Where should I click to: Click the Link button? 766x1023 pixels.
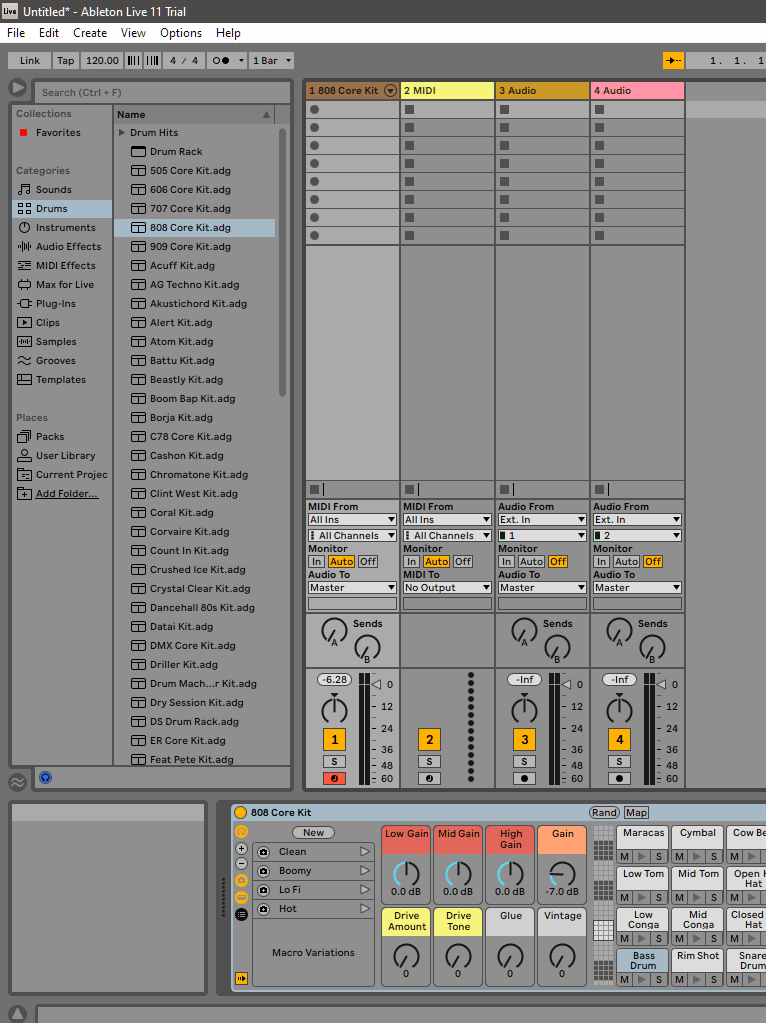(x=29, y=61)
